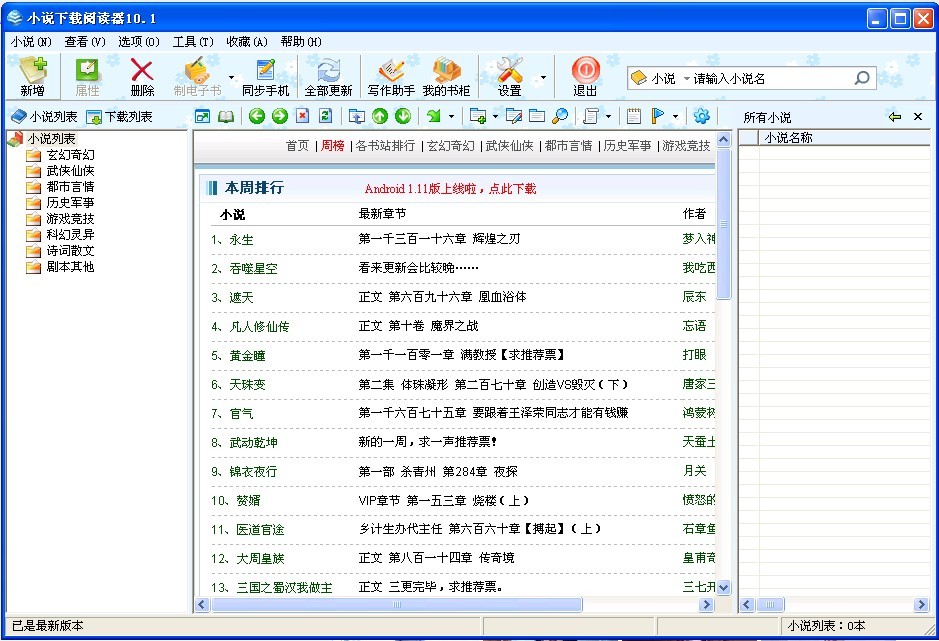Click the green forward arrow in browser toolbar
This screenshot has width=939, height=641.
(x=280, y=116)
